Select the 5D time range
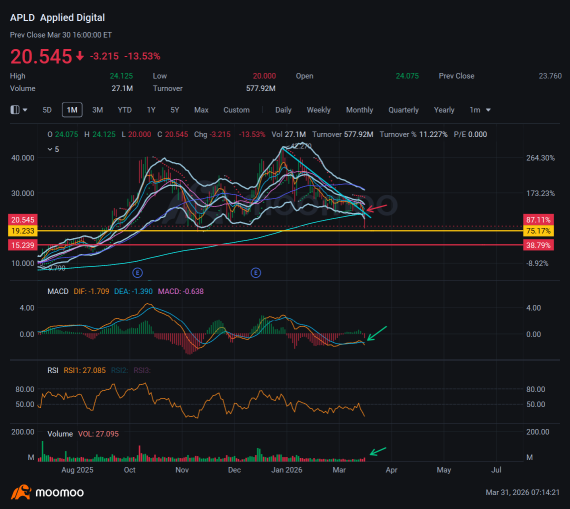 click(47, 110)
